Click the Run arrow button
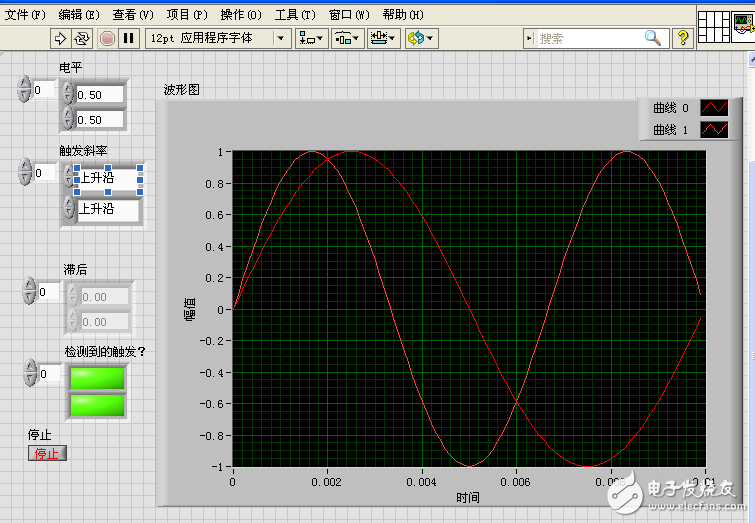 59,38
